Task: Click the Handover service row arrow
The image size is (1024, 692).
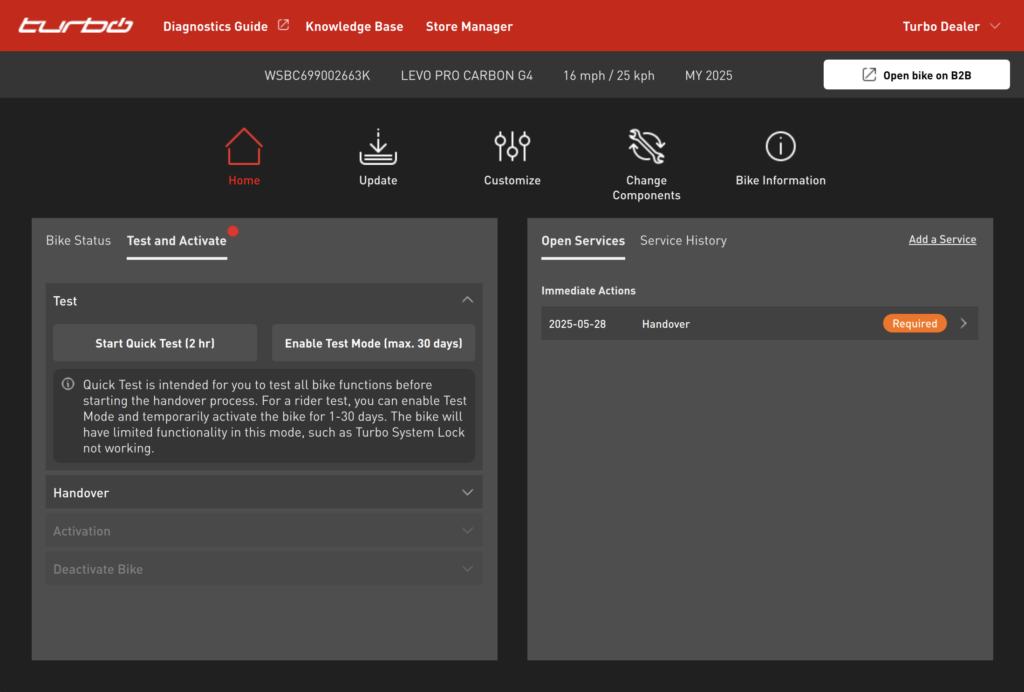Action: [x=963, y=324]
